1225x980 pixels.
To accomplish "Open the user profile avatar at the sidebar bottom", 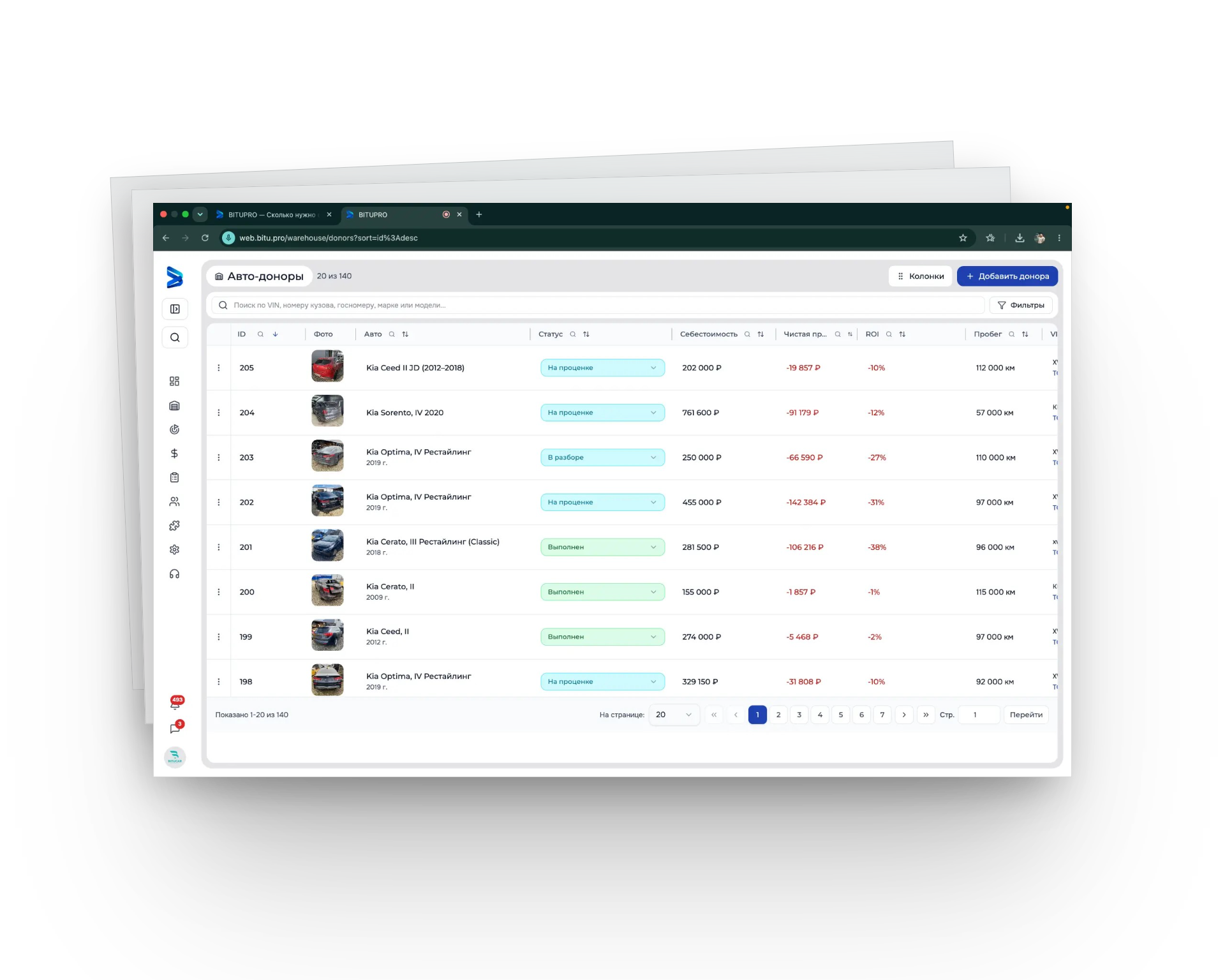I will pyautogui.click(x=175, y=757).
